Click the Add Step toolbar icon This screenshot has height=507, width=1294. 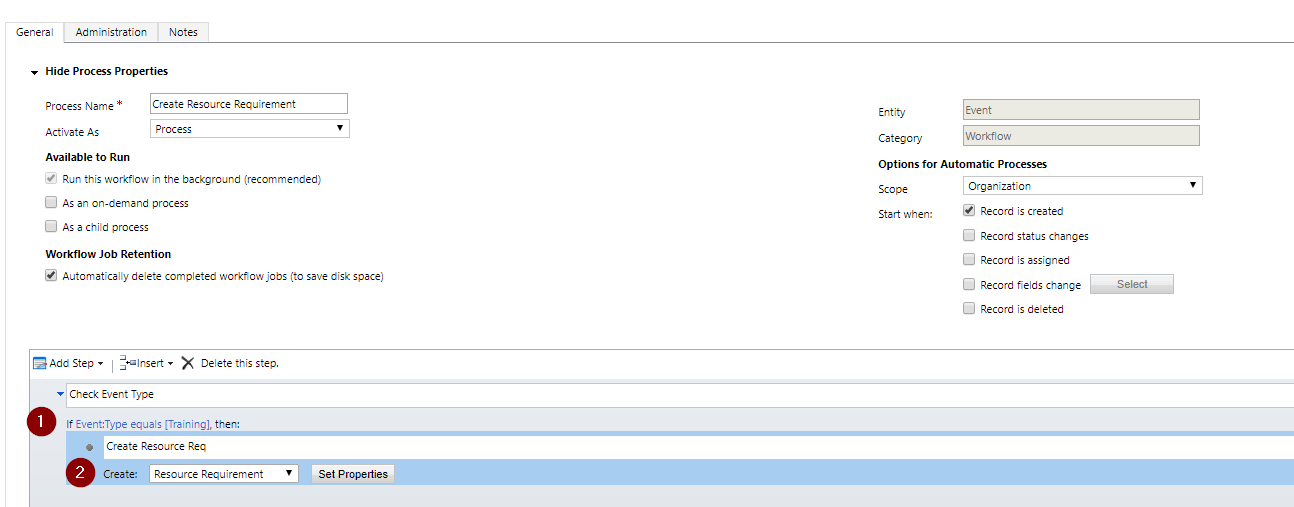tap(40, 363)
